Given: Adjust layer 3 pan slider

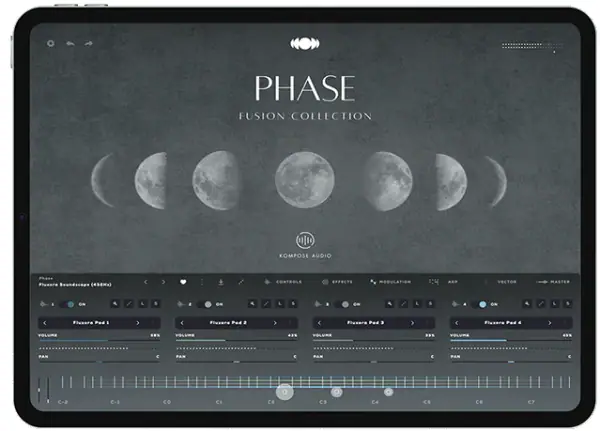Looking at the screenshot, I should pos(374,361).
